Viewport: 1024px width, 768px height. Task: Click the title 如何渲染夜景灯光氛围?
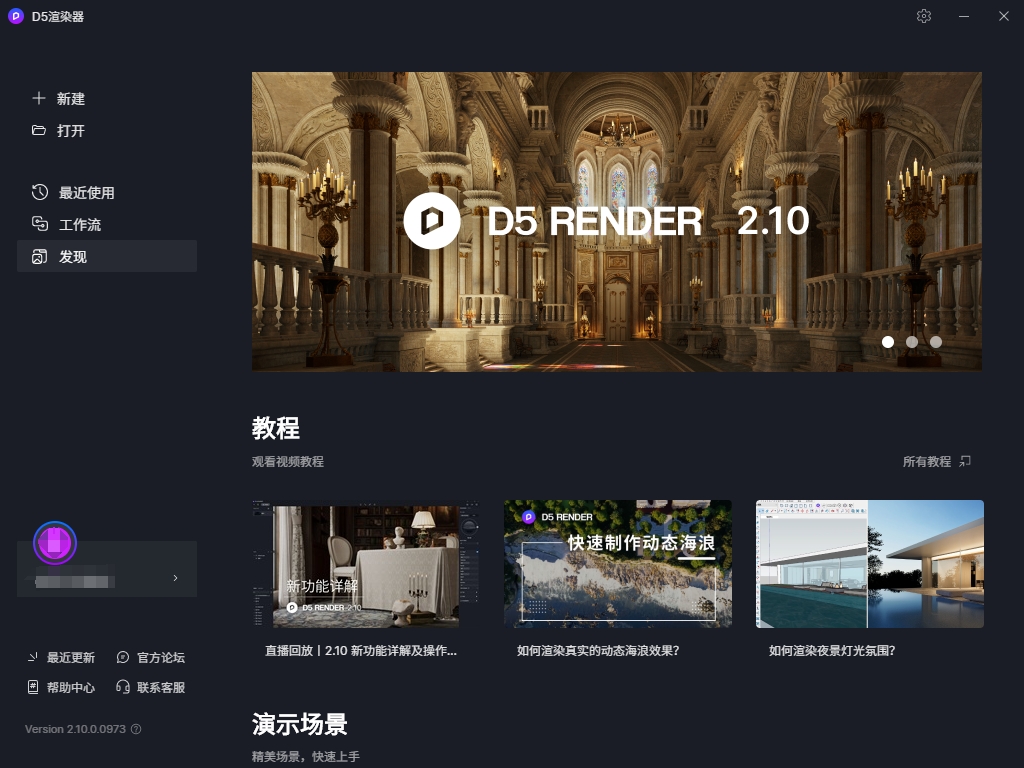click(x=832, y=650)
